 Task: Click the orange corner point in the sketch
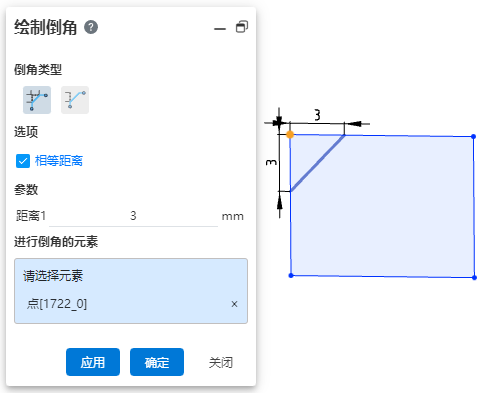[290, 134]
